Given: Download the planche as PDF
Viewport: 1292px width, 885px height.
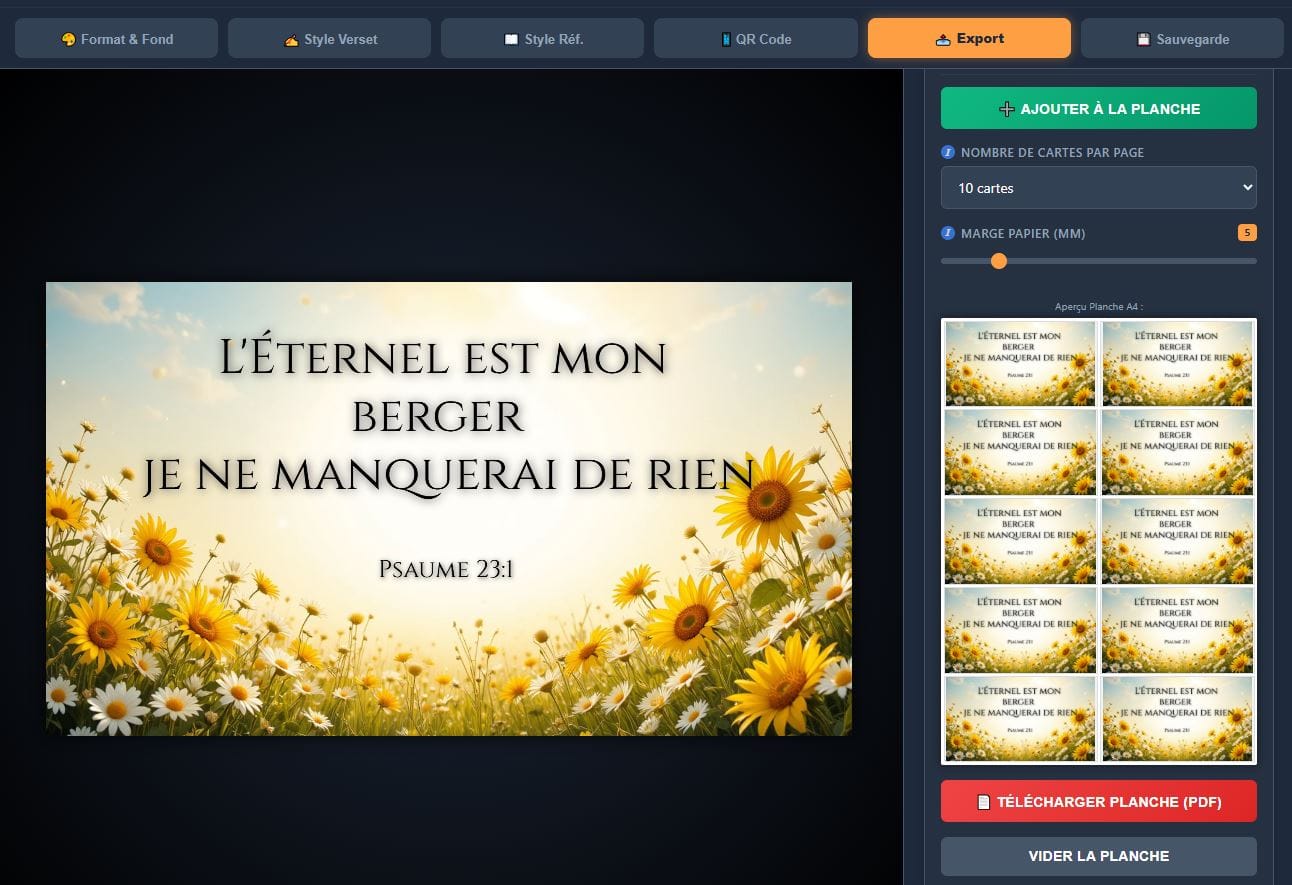Looking at the screenshot, I should pyautogui.click(x=1098, y=801).
